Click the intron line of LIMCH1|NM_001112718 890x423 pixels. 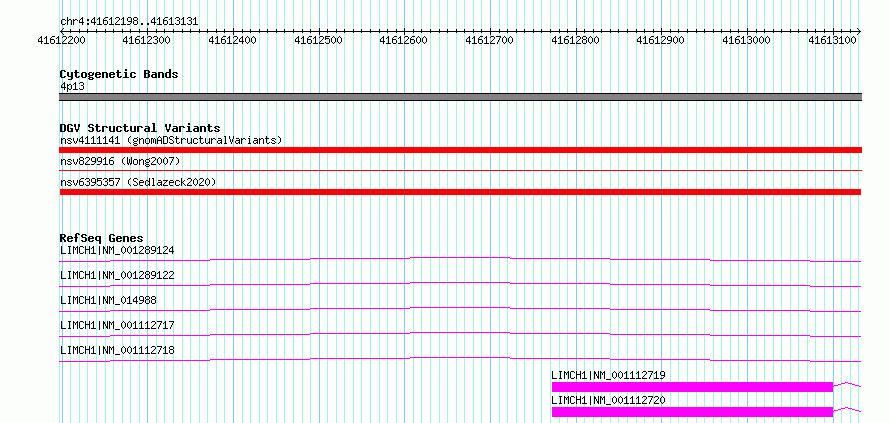pyautogui.click(x=460, y=359)
